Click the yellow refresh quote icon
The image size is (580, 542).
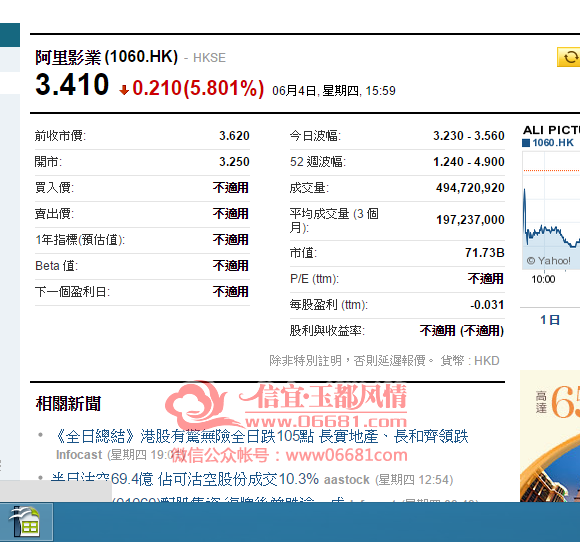click(x=569, y=57)
